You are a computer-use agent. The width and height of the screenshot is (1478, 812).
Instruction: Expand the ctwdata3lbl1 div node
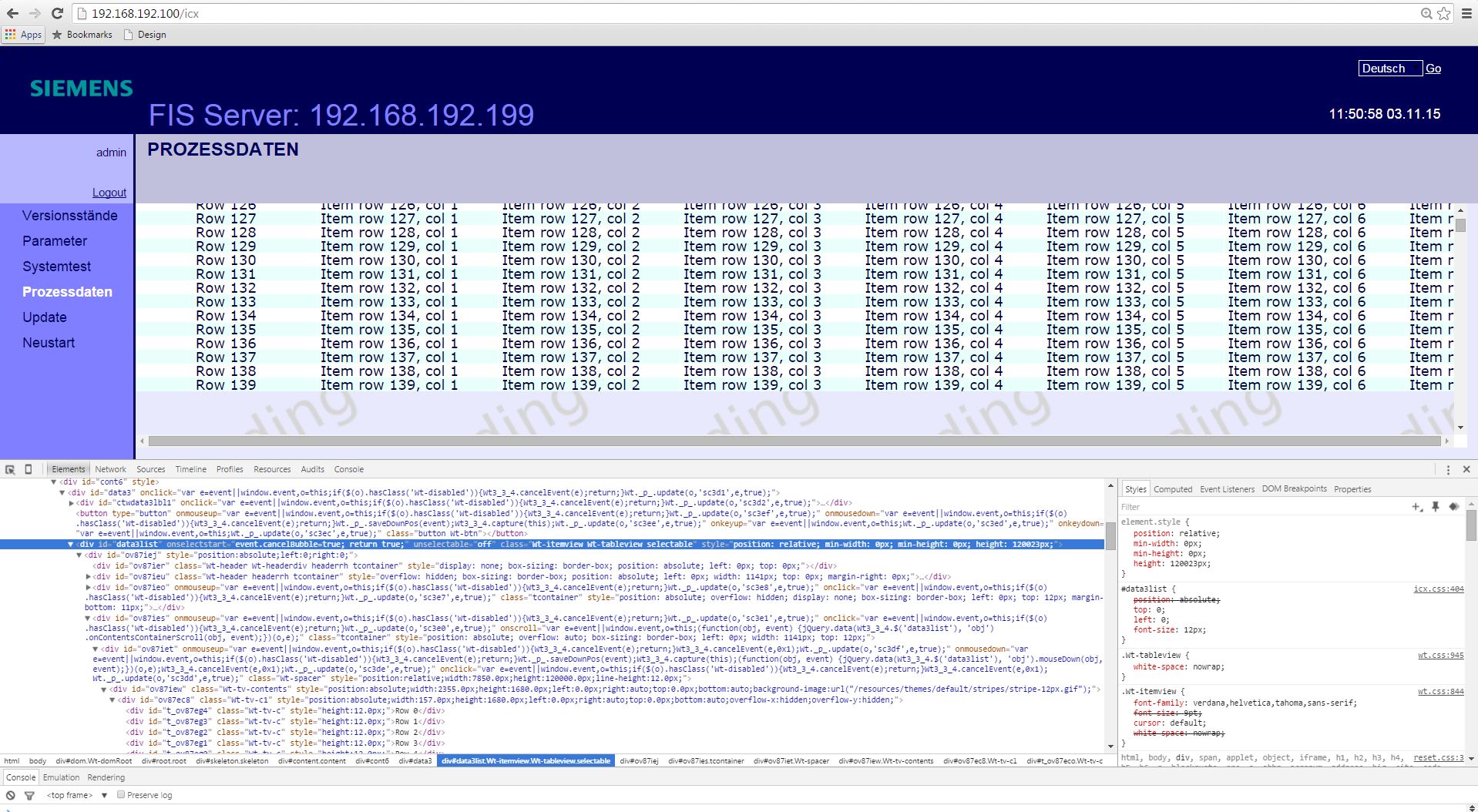pyautogui.click(x=72, y=503)
